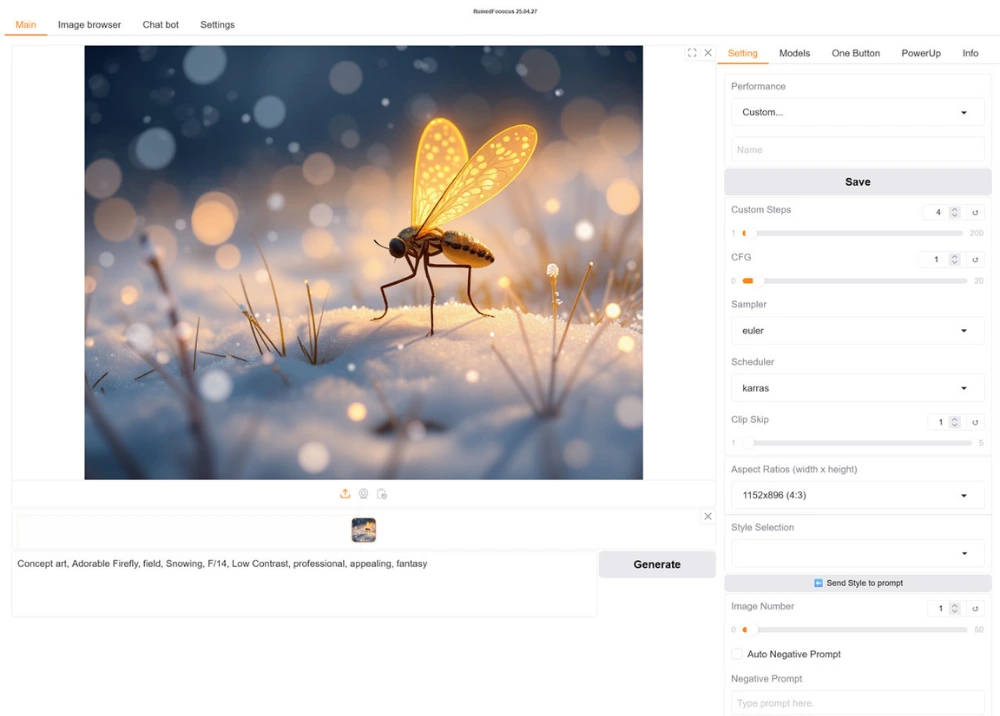
Task: Select the firefly thumbnail in the gallery
Action: pos(364,530)
